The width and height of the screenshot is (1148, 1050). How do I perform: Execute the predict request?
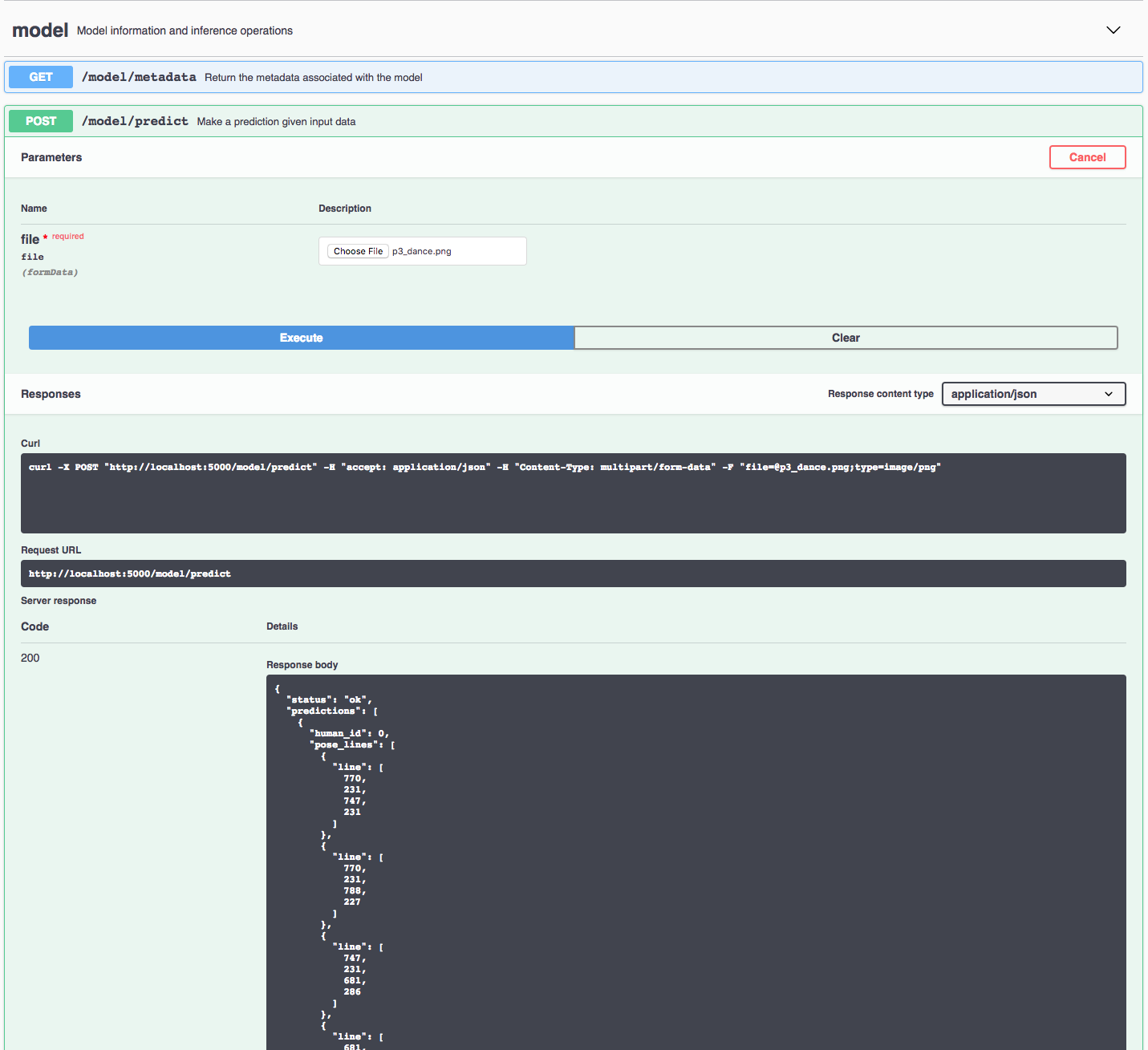tap(302, 338)
